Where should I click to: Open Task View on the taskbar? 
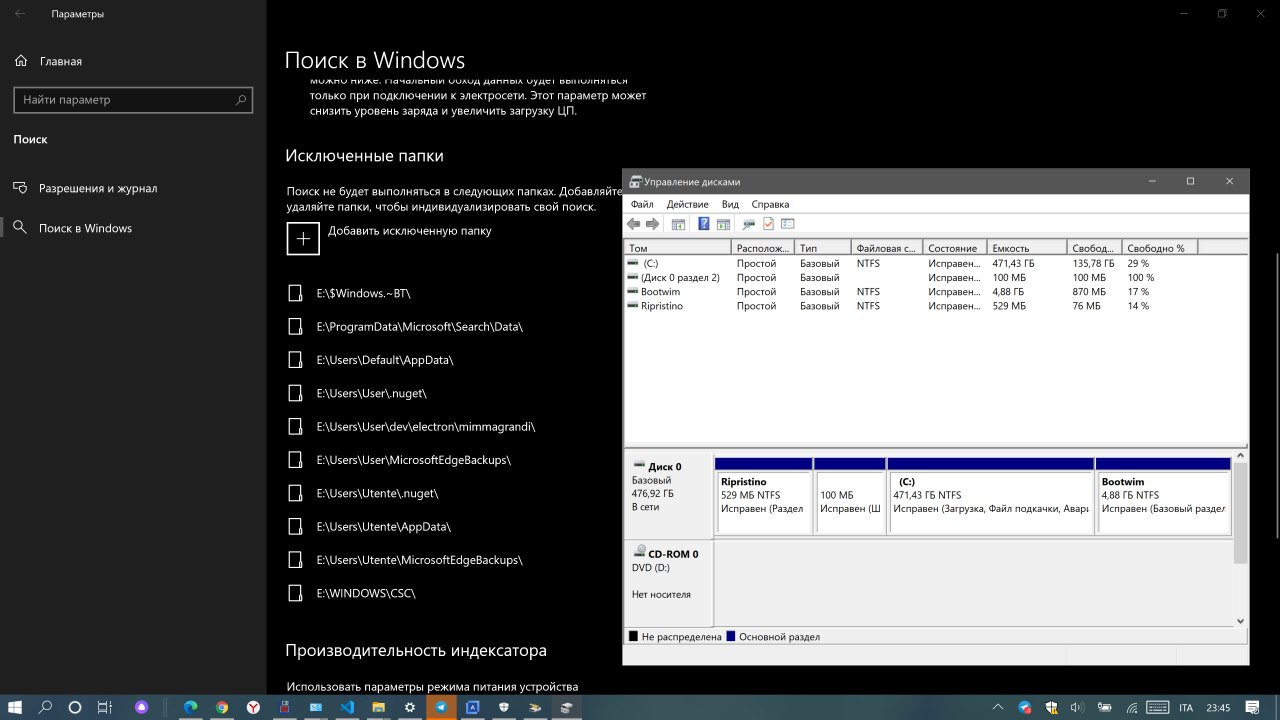coord(104,707)
